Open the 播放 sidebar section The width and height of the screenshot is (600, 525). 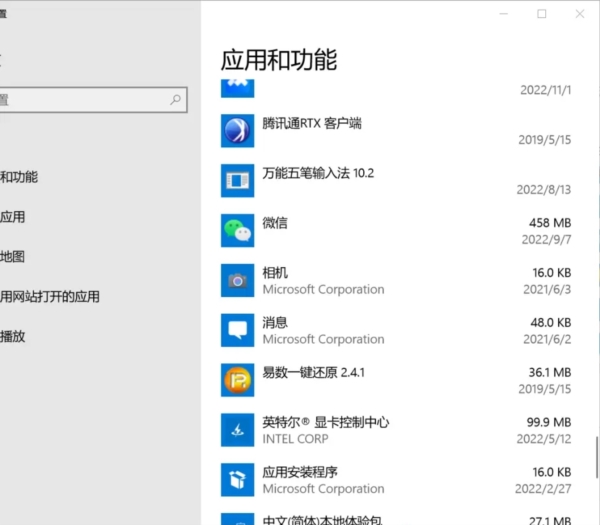point(13,336)
